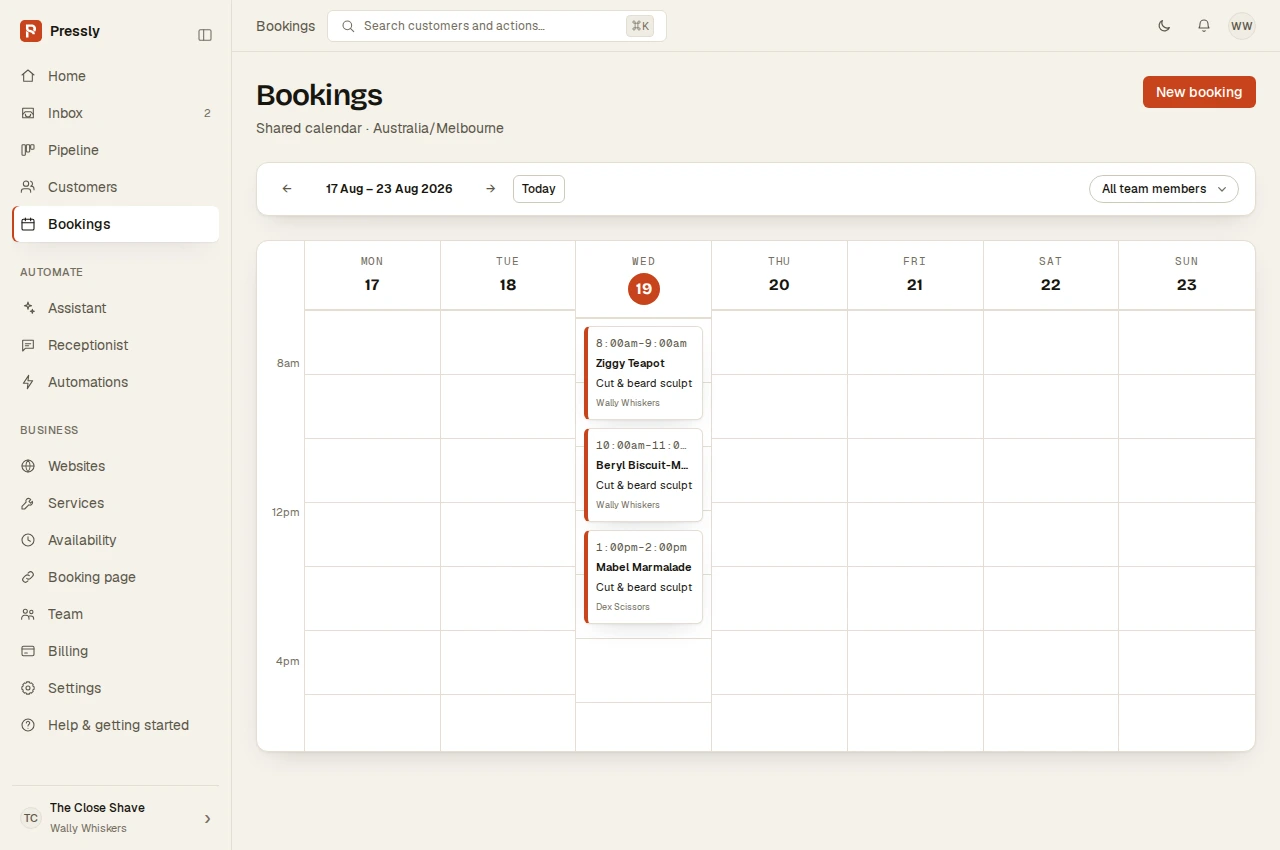1280x850 pixels.
Task: Click the 17 Aug – 23 Aug 2026 date range
Action: coord(389,189)
